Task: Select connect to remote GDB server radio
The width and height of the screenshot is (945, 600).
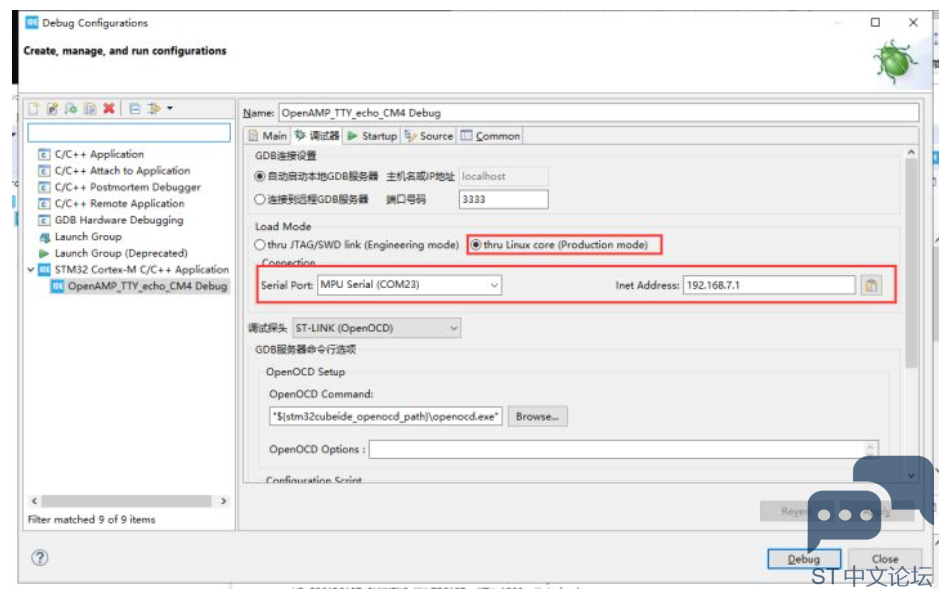Action: pos(260,199)
